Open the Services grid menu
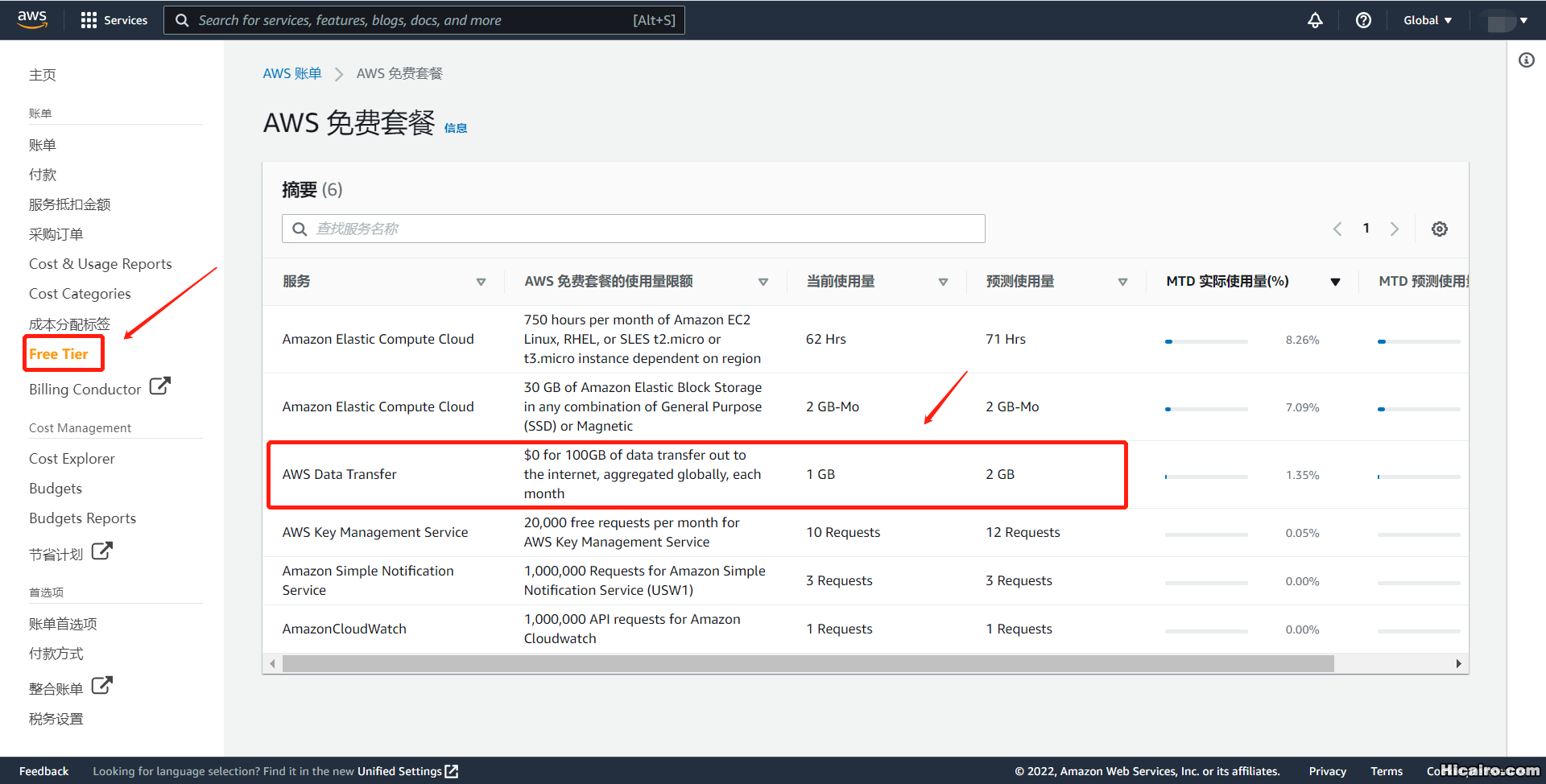 click(x=114, y=20)
